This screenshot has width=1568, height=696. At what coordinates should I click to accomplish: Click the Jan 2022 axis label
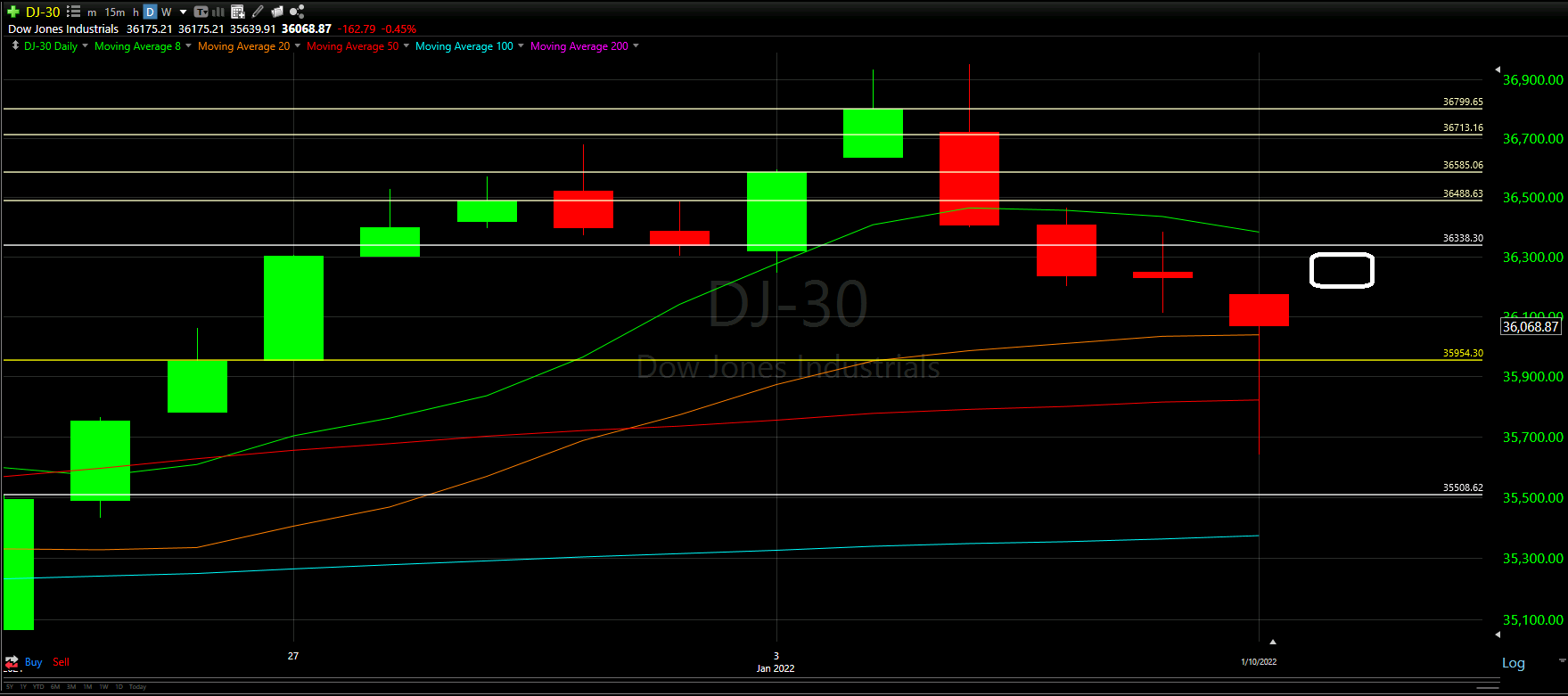776,668
